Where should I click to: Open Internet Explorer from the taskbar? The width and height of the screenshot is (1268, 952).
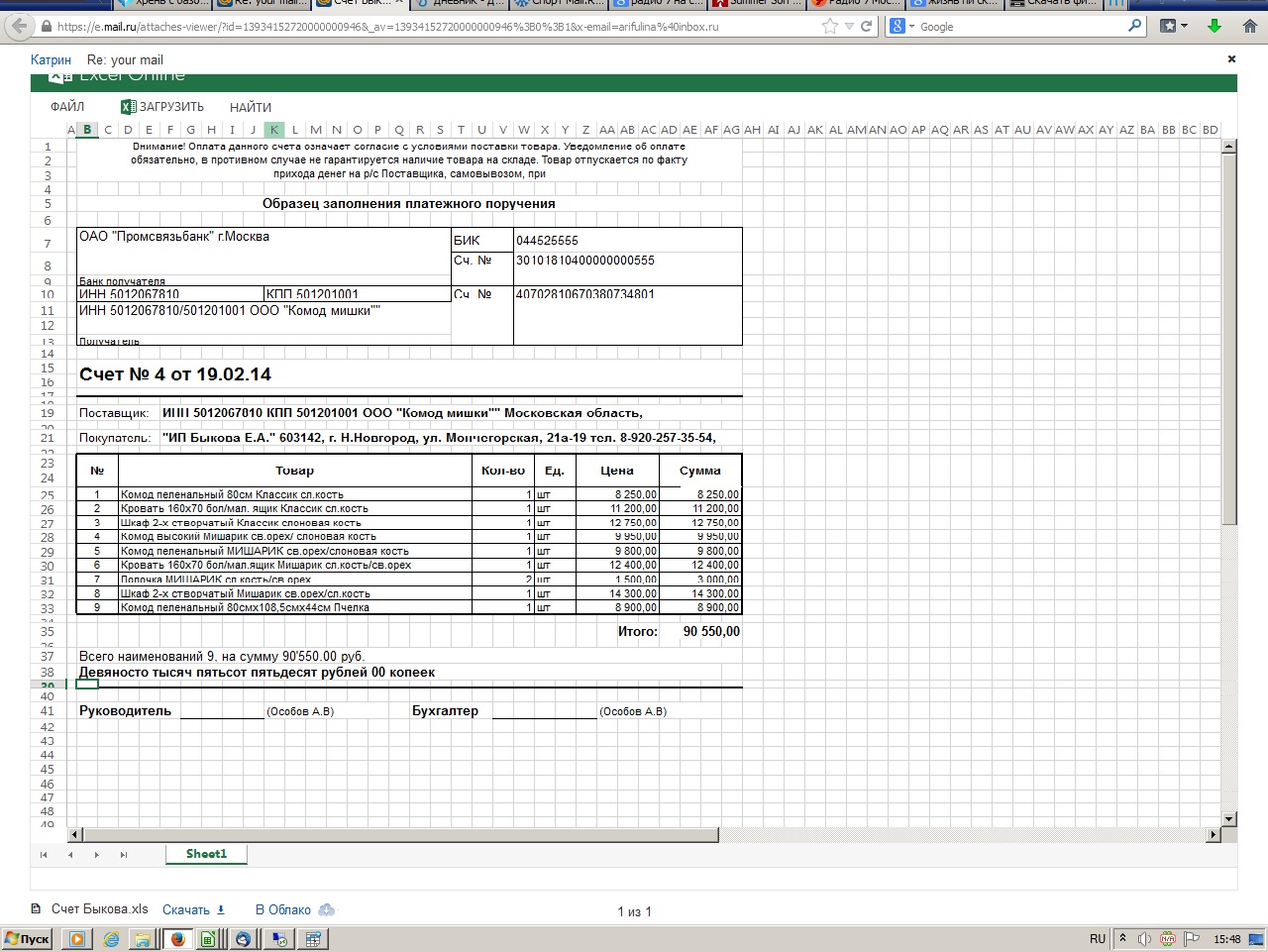pyautogui.click(x=112, y=939)
